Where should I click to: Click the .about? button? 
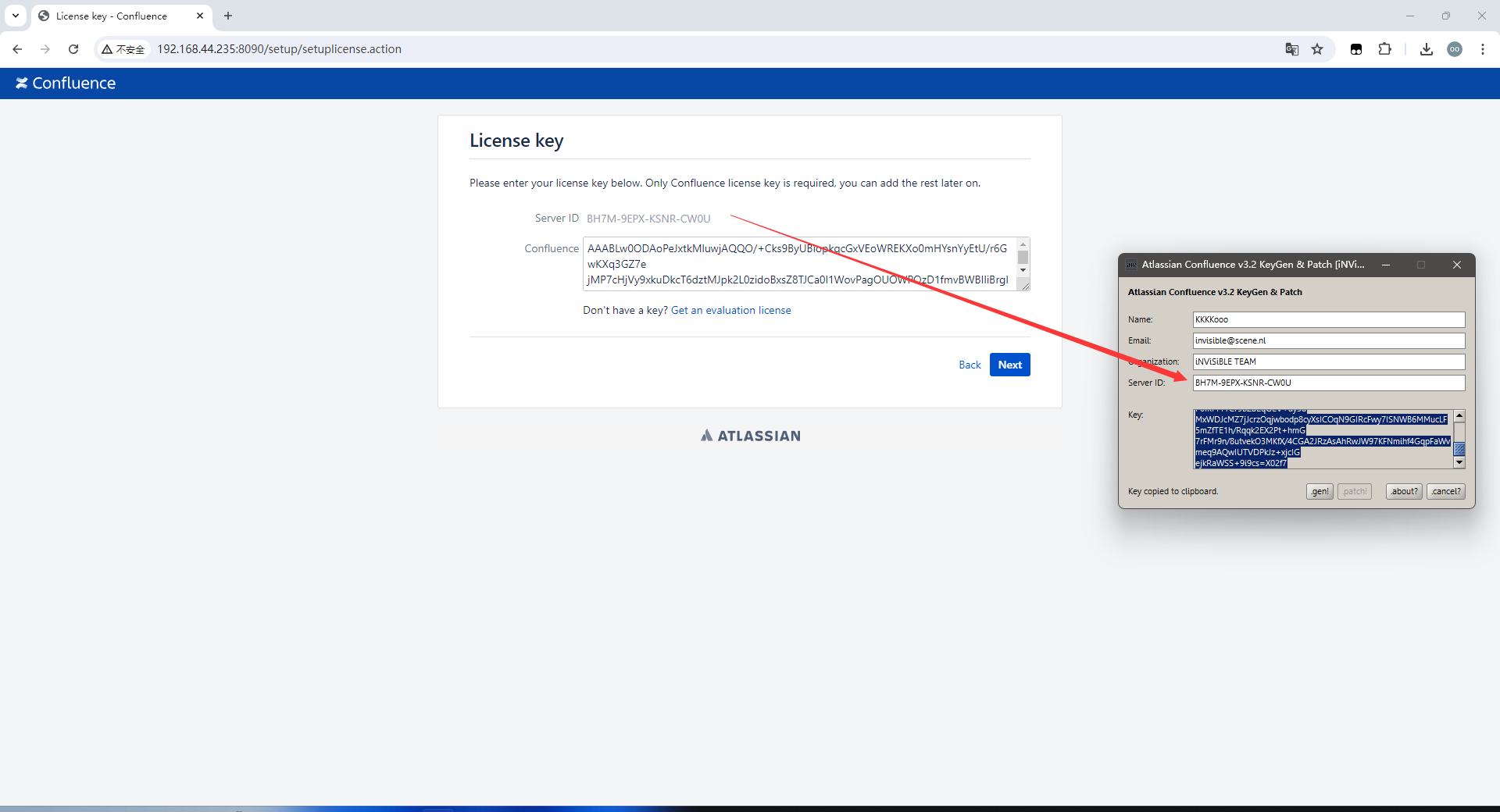tap(1404, 491)
